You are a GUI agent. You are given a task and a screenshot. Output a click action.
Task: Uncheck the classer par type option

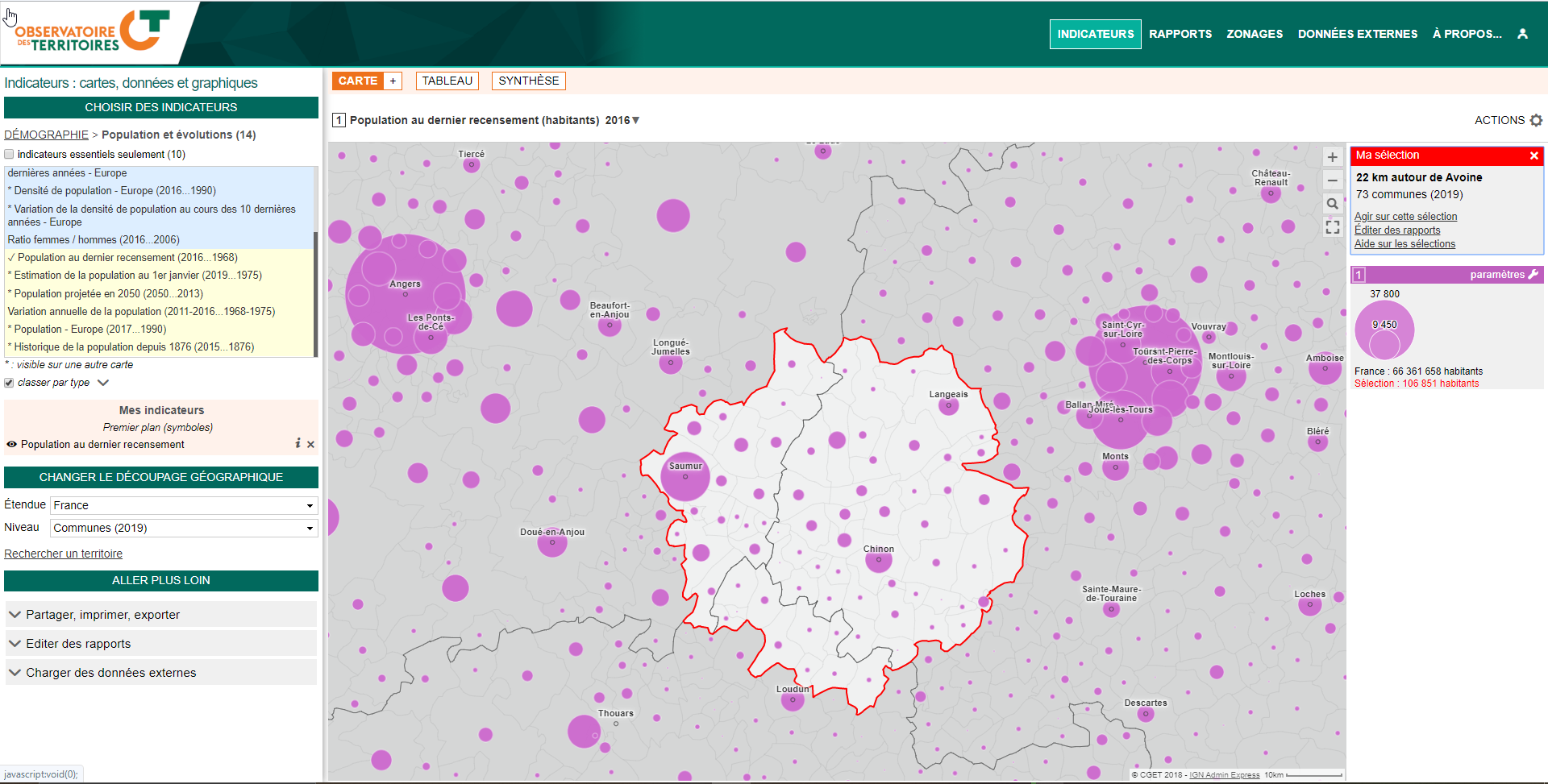[9, 382]
